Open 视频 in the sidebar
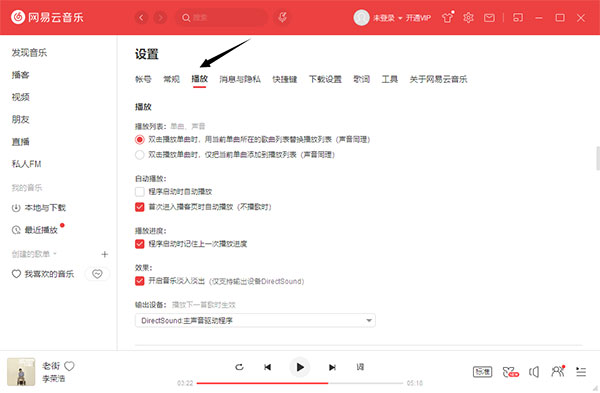The height and width of the screenshot is (393, 600). coord(20,97)
